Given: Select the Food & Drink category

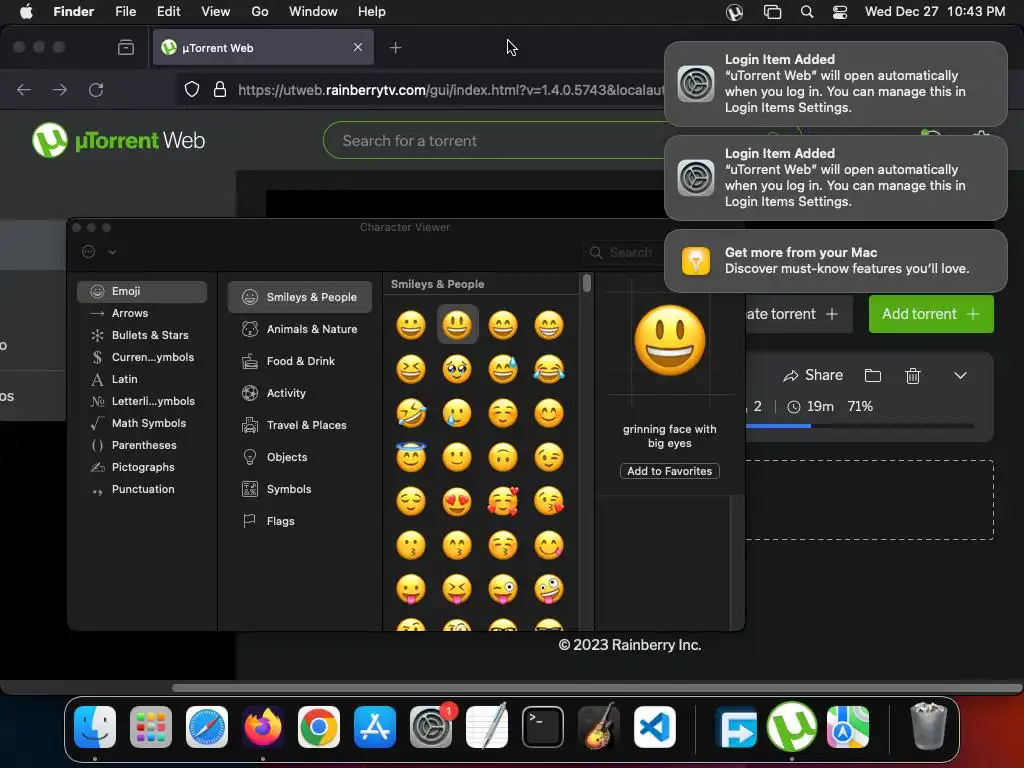Looking at the screenshot, I should click(x=300, y=361).
